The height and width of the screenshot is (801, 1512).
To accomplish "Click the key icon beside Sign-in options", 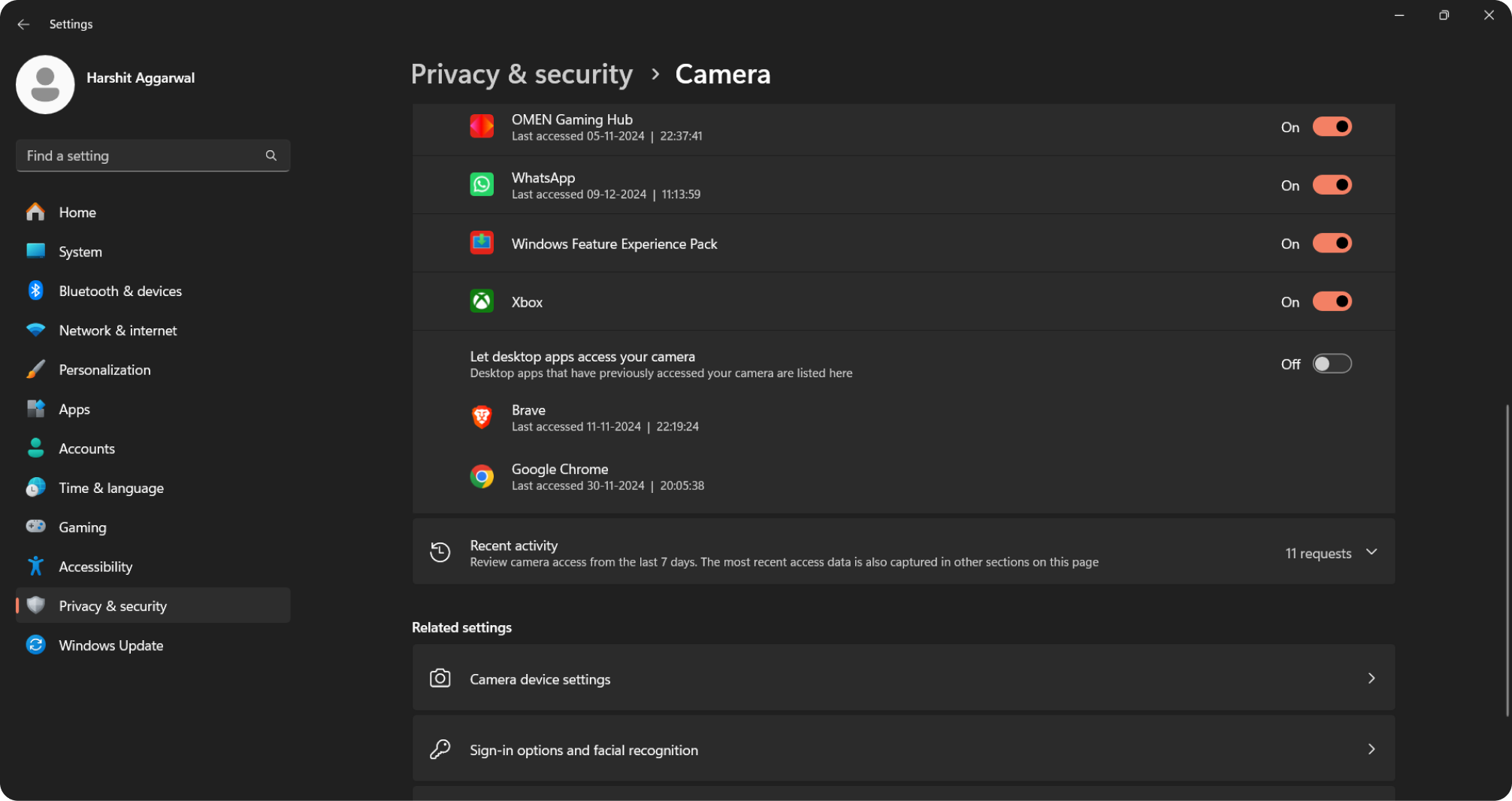I will (440, 748).
